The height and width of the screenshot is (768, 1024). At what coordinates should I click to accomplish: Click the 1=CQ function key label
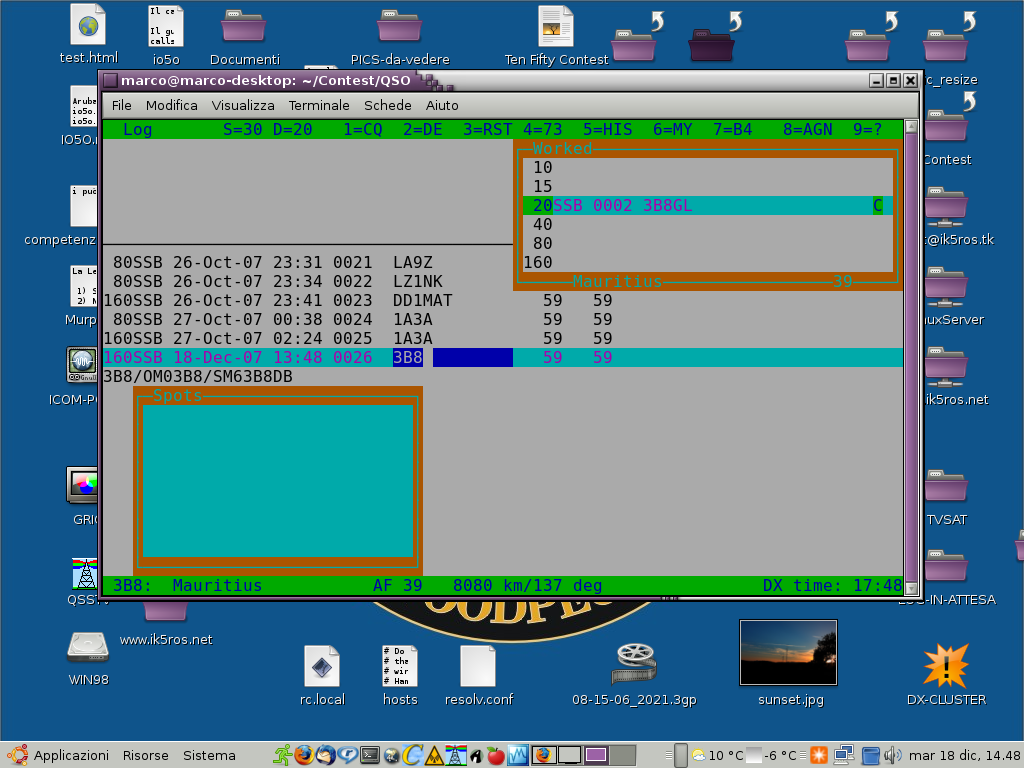click(363, 129)
